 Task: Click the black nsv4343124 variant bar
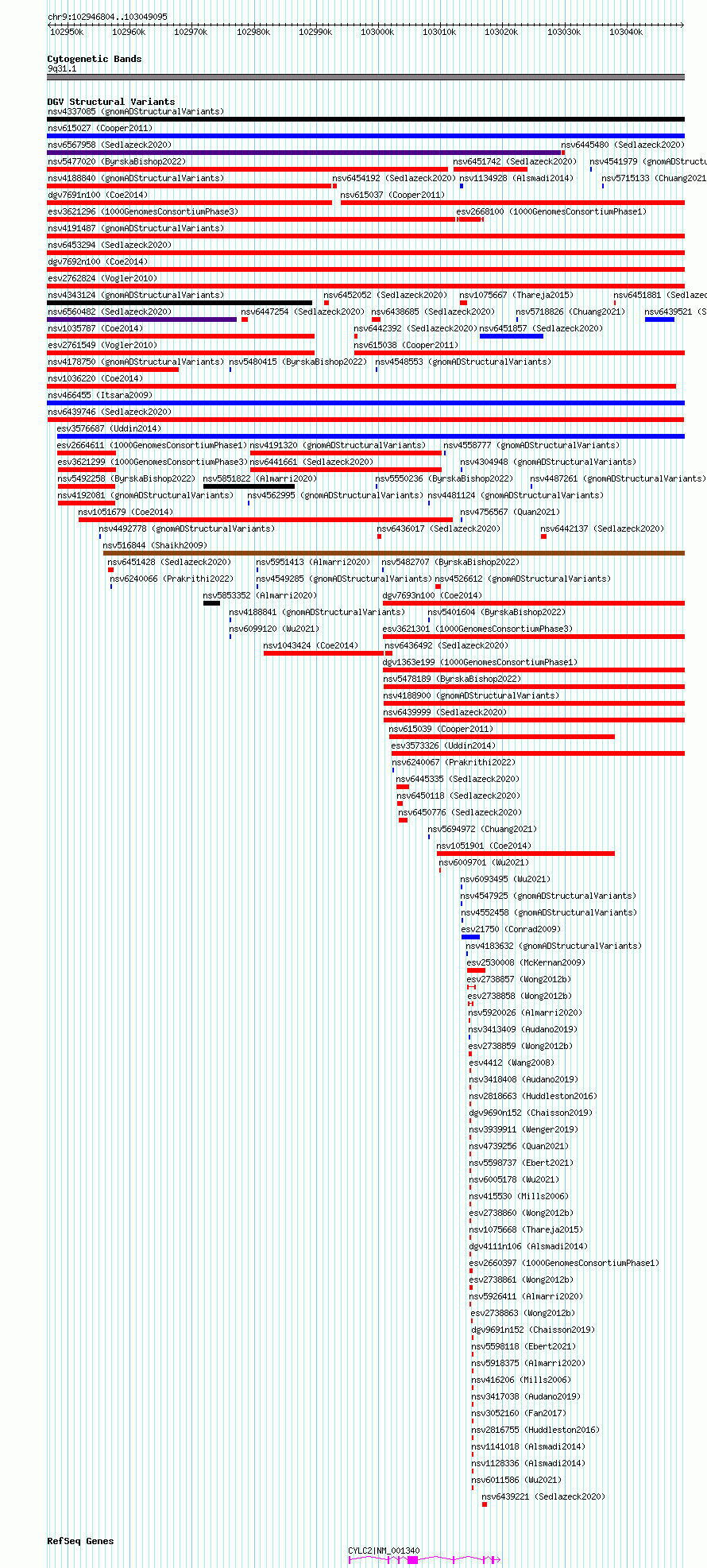coord(180,303)
